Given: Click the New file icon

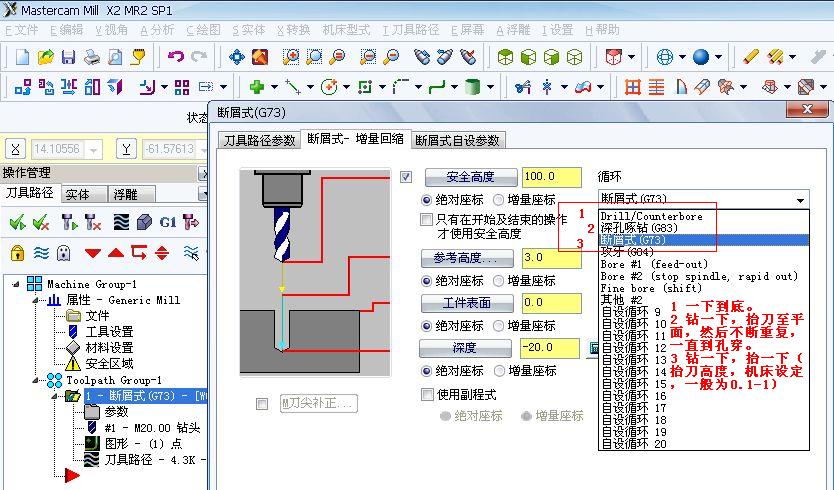Looking at the screenshot, I should 22,57.
